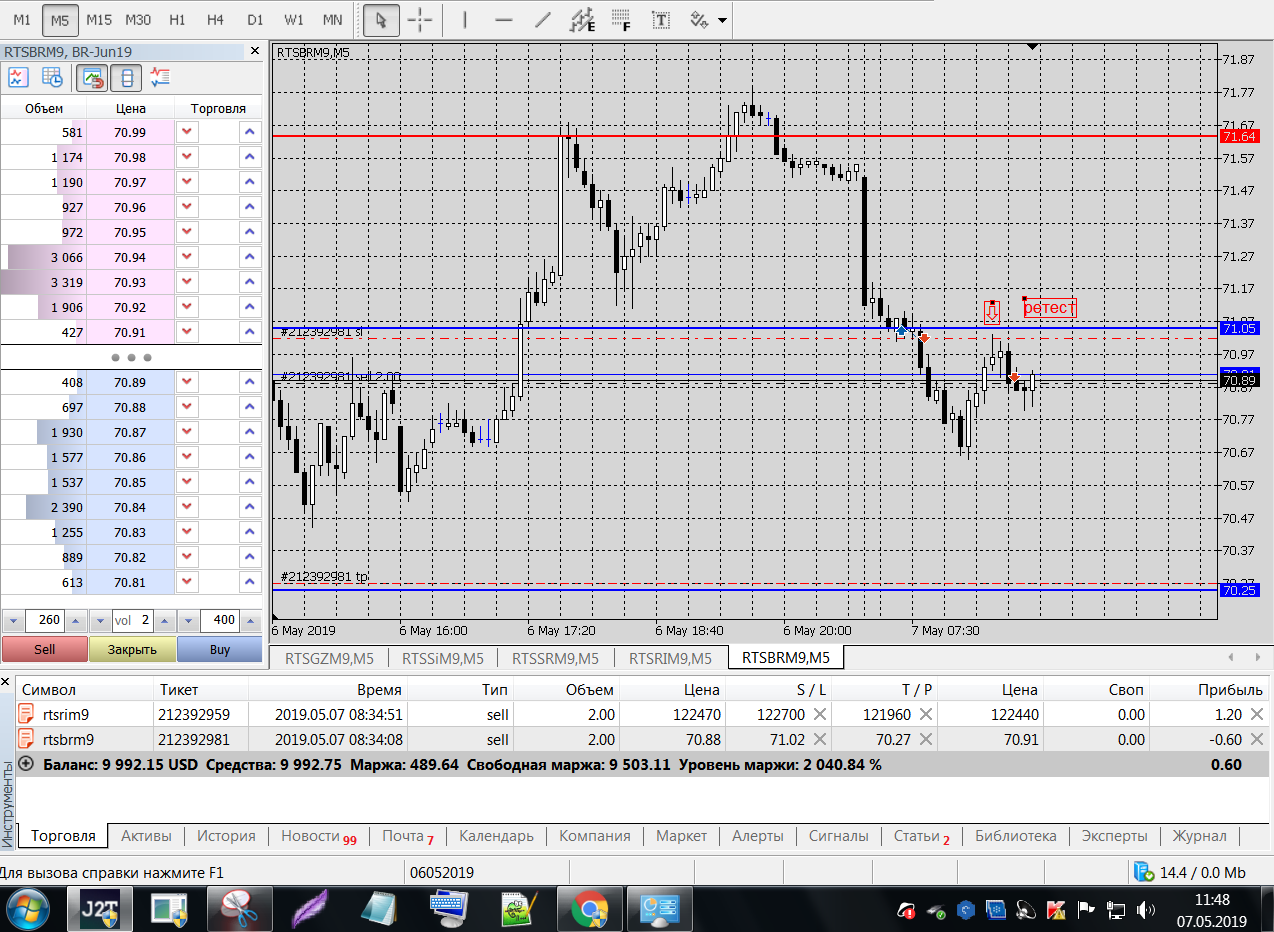Viewport: 1274px width, 932px height.
Task: Select the horizontal line drawing tool
Action: pyautogui.click(x=504, y=19)
